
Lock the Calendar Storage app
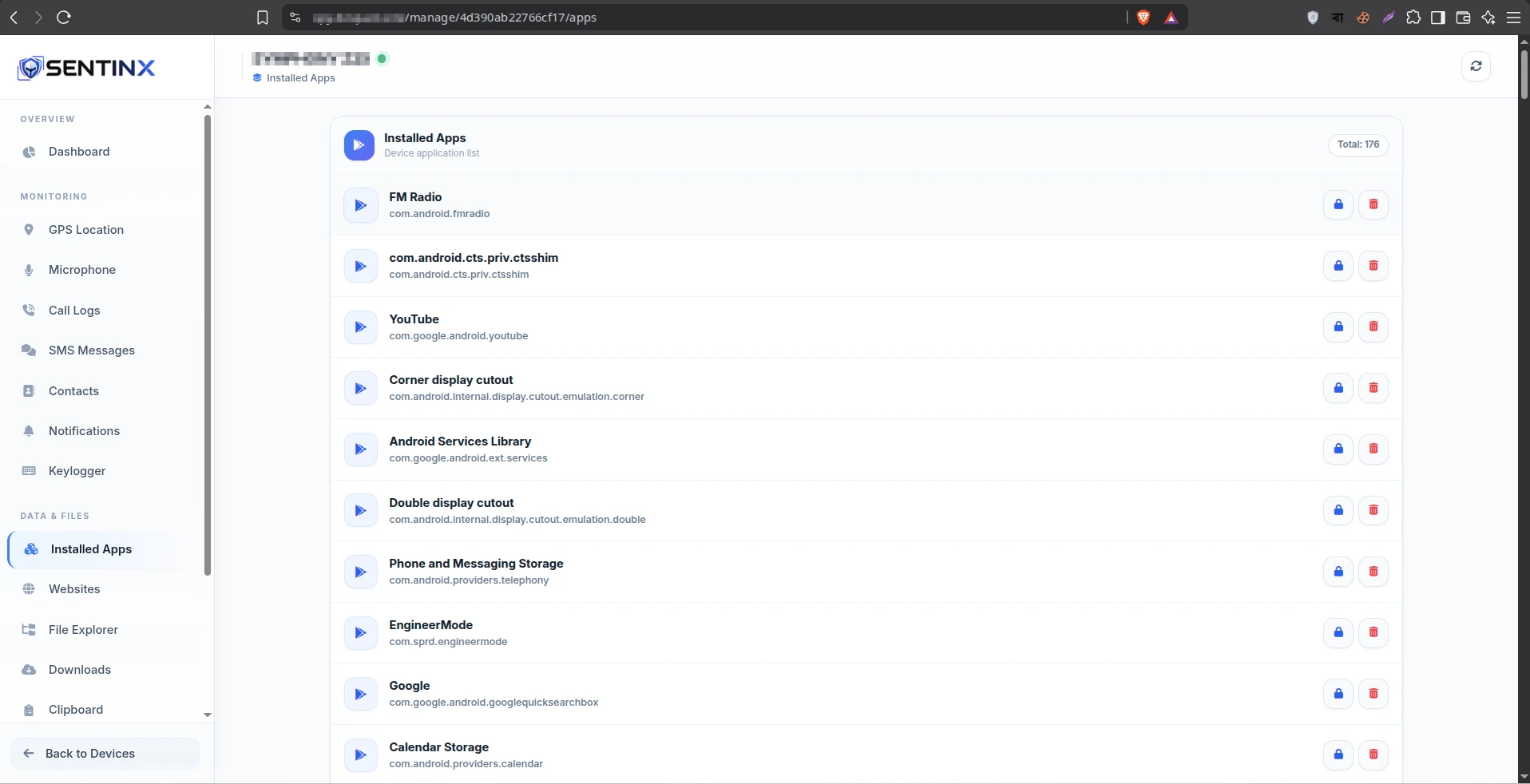1338,754
